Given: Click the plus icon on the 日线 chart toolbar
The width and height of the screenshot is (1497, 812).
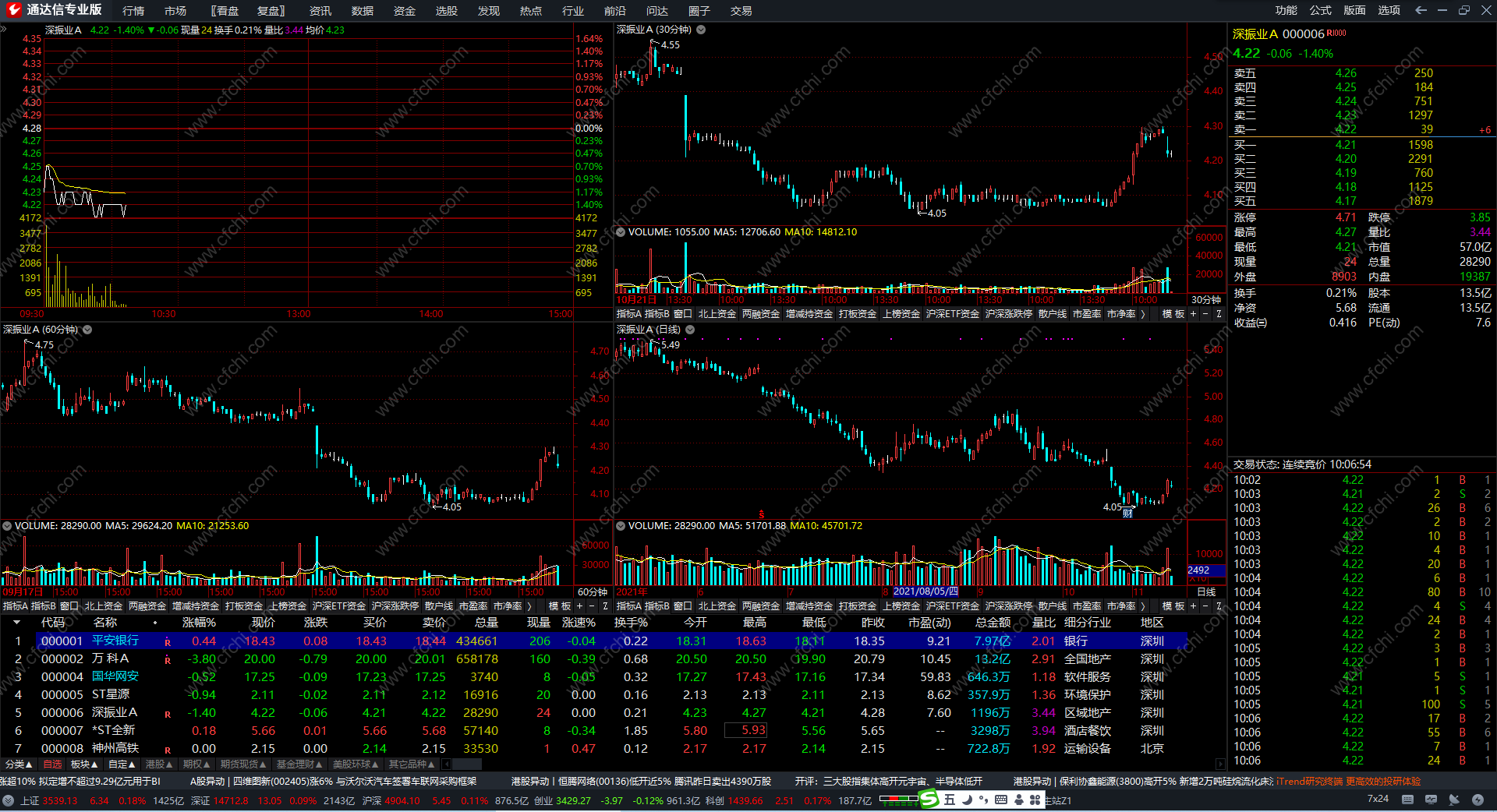Looking at the screenshot, I should pos(1192,606).
